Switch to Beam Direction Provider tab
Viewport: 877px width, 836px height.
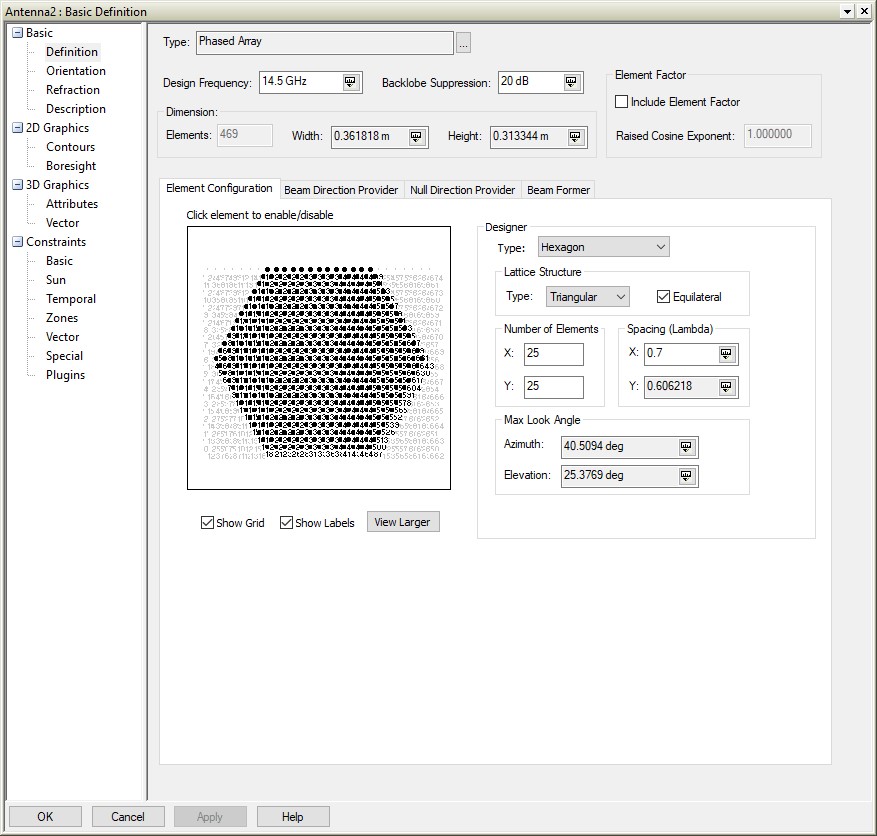tap(341, 190)
